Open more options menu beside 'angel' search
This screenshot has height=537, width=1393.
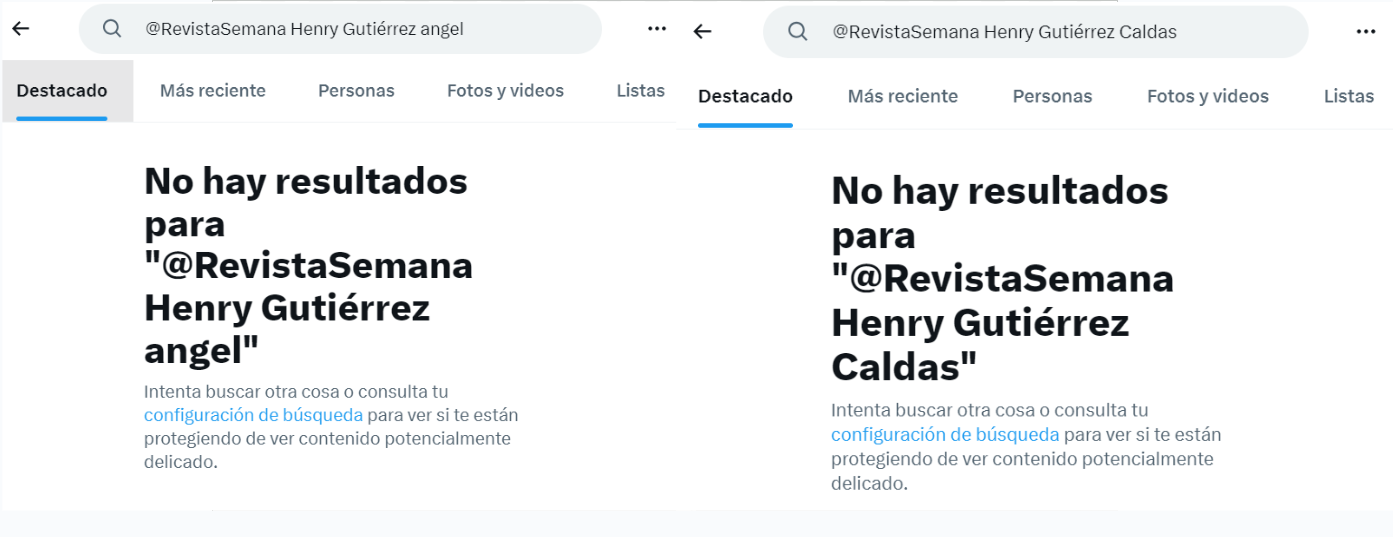pyautogui.click(x=657, y=29)
